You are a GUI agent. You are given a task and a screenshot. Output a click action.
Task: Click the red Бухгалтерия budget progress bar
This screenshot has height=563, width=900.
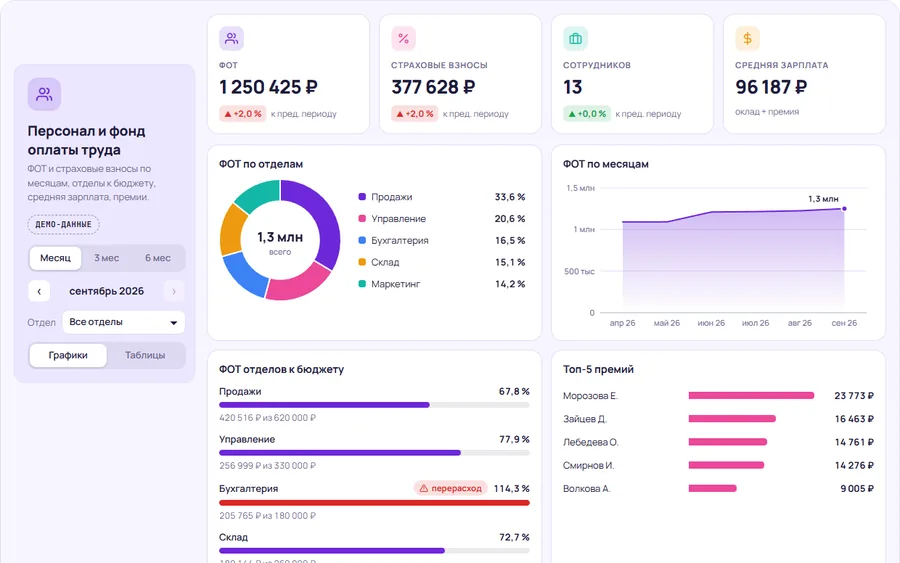[374, 503]
